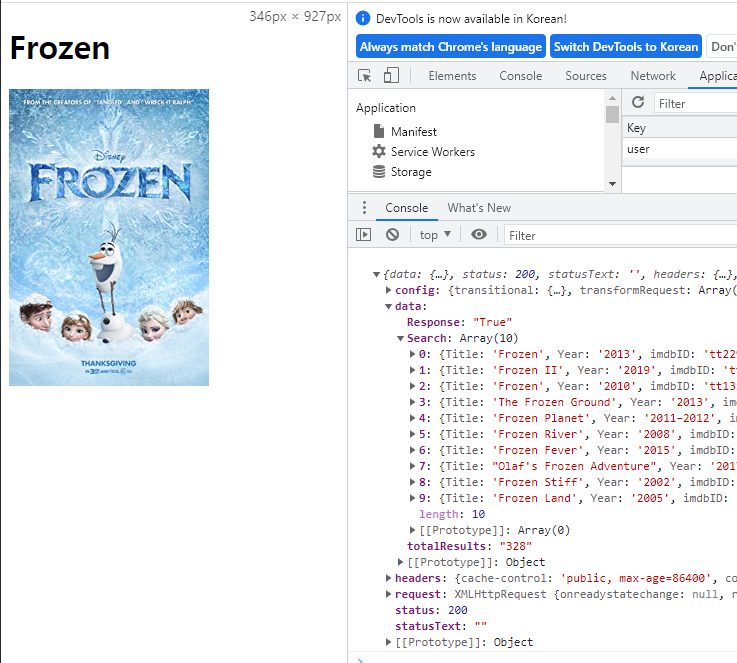The width and height of the screenshot is (737, 663).
Task: Expand the last Prototype Object entry
Action: coord(388,642)
